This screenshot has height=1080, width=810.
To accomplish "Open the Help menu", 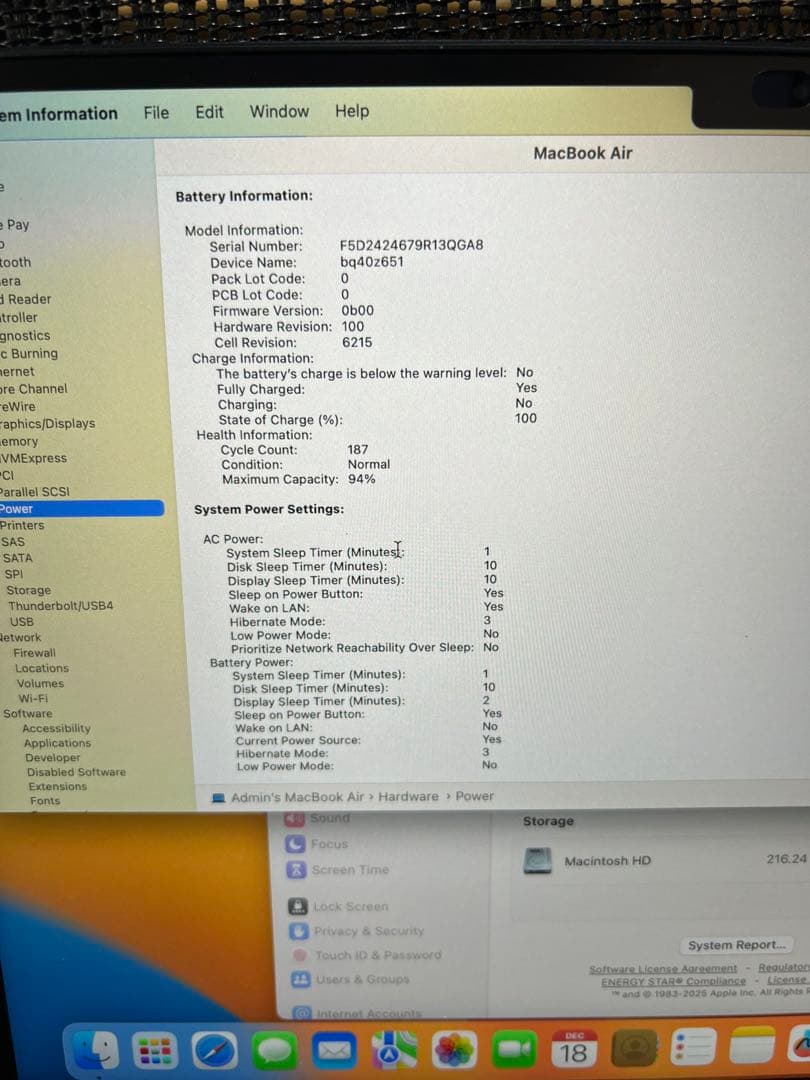I will 351,112.
